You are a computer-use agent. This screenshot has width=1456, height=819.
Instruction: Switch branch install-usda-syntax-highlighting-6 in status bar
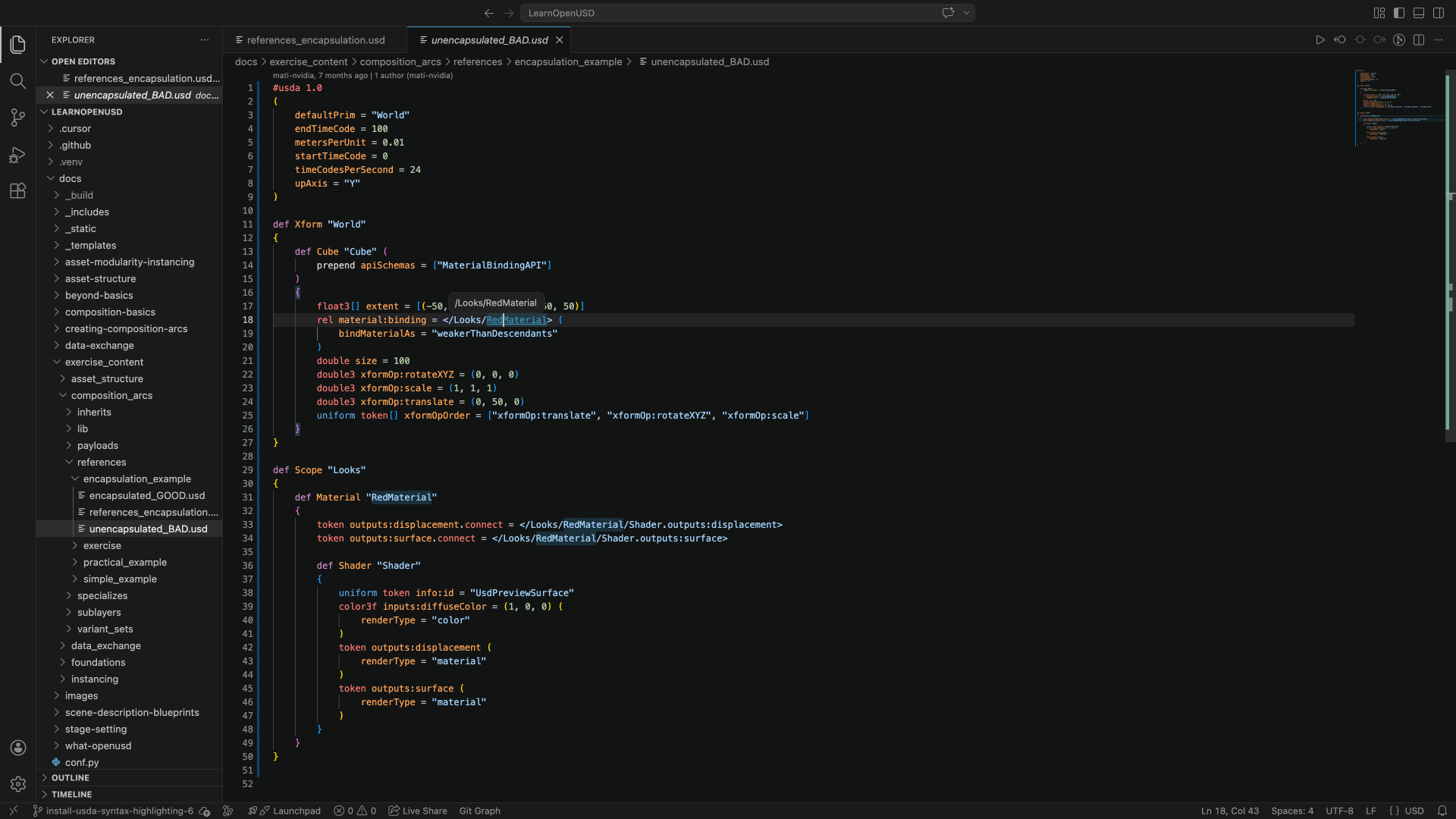point(114,811)
